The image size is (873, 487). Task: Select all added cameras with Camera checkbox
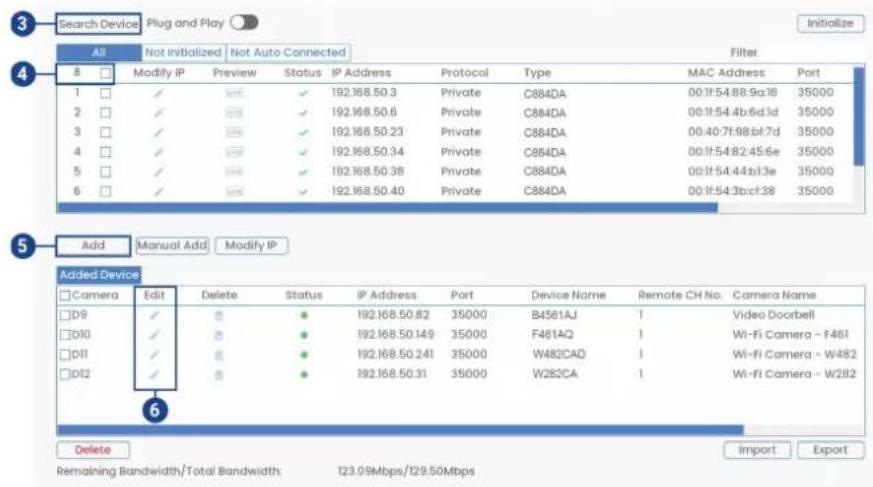(x=65, y=296)
